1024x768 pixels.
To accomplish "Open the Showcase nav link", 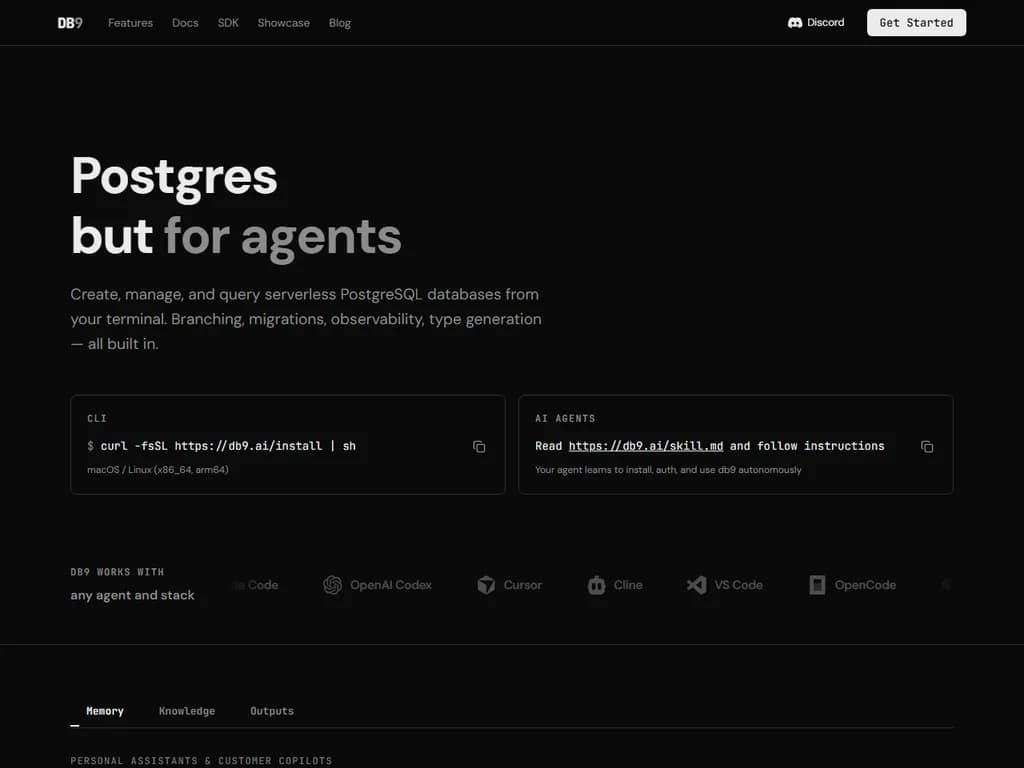I will point(283,23).
